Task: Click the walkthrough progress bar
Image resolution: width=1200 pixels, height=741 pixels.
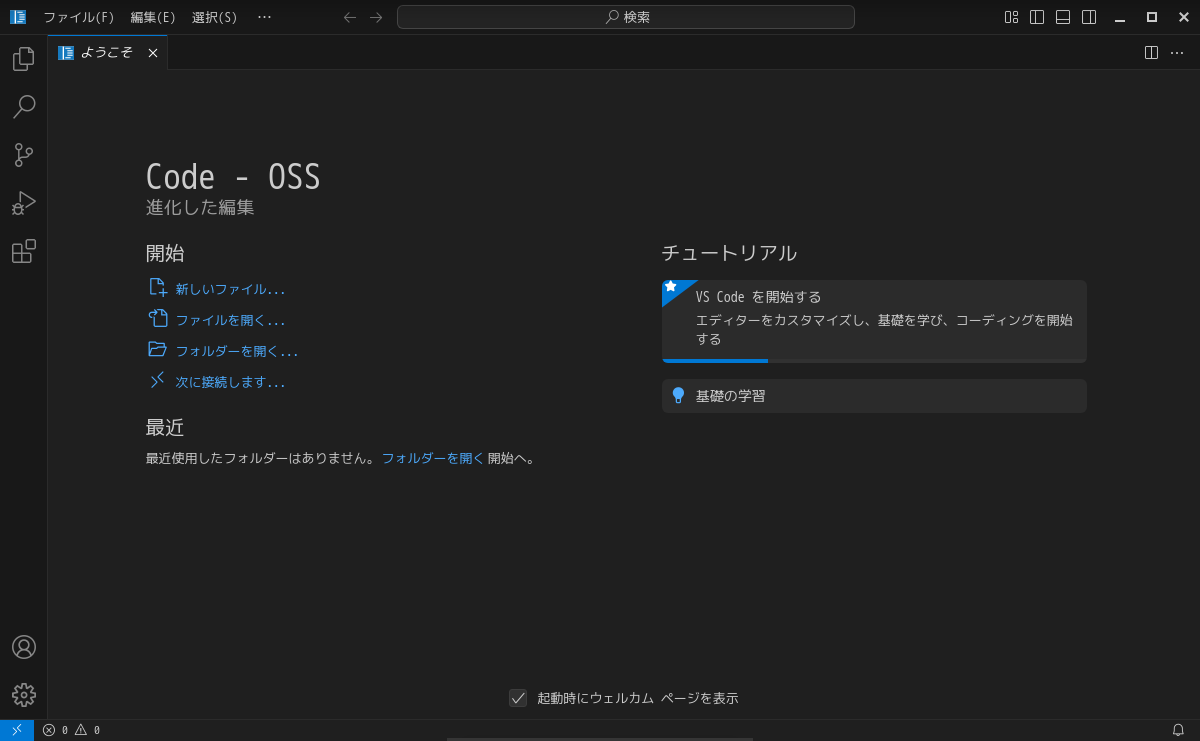Action: 874,361
